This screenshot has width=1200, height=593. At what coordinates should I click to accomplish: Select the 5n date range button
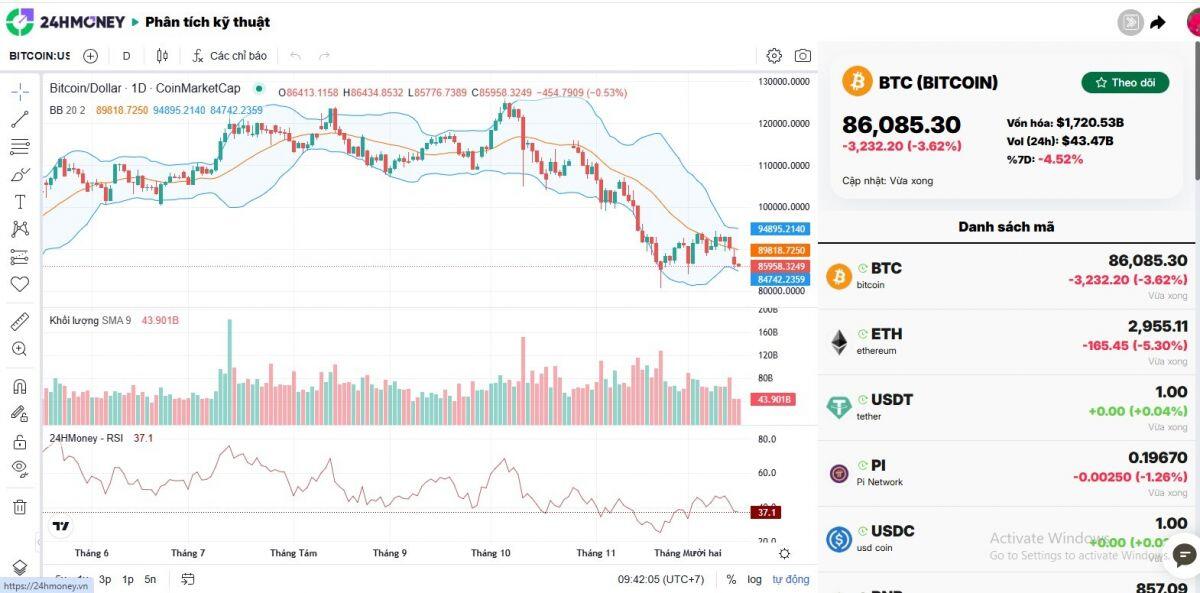(x=150, y=579)
